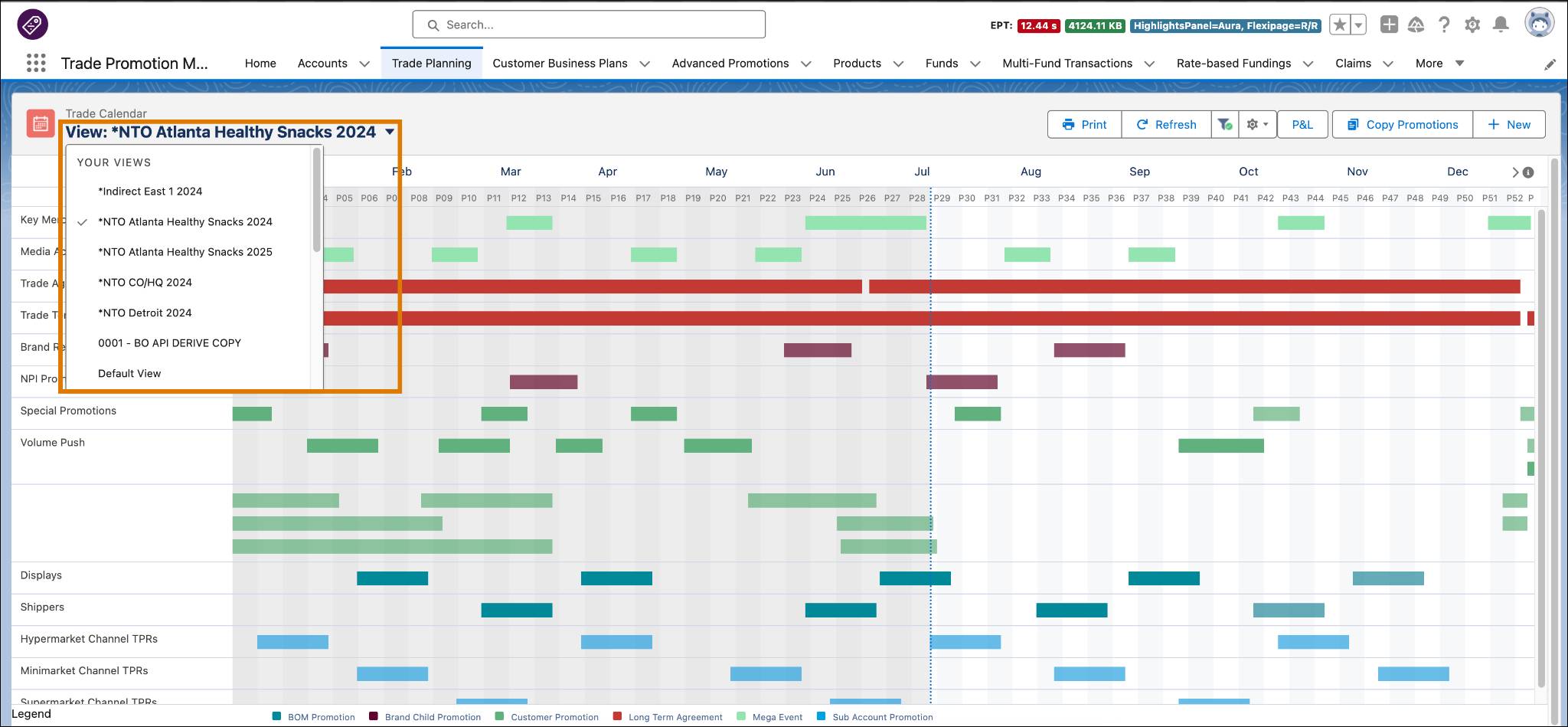
Task: Open the P&L button
Action: tap(1302, 124)
